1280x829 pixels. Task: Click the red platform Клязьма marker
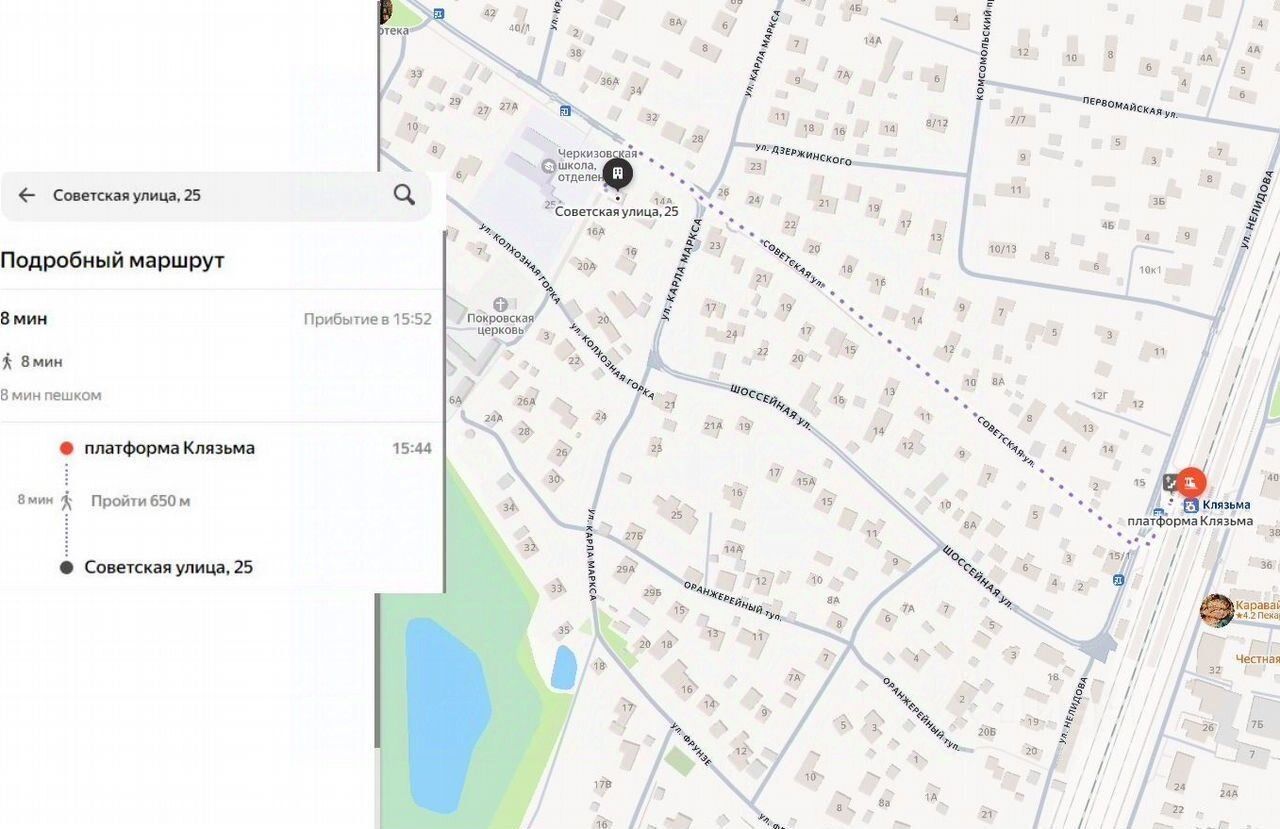click(x=1190, y=483)
